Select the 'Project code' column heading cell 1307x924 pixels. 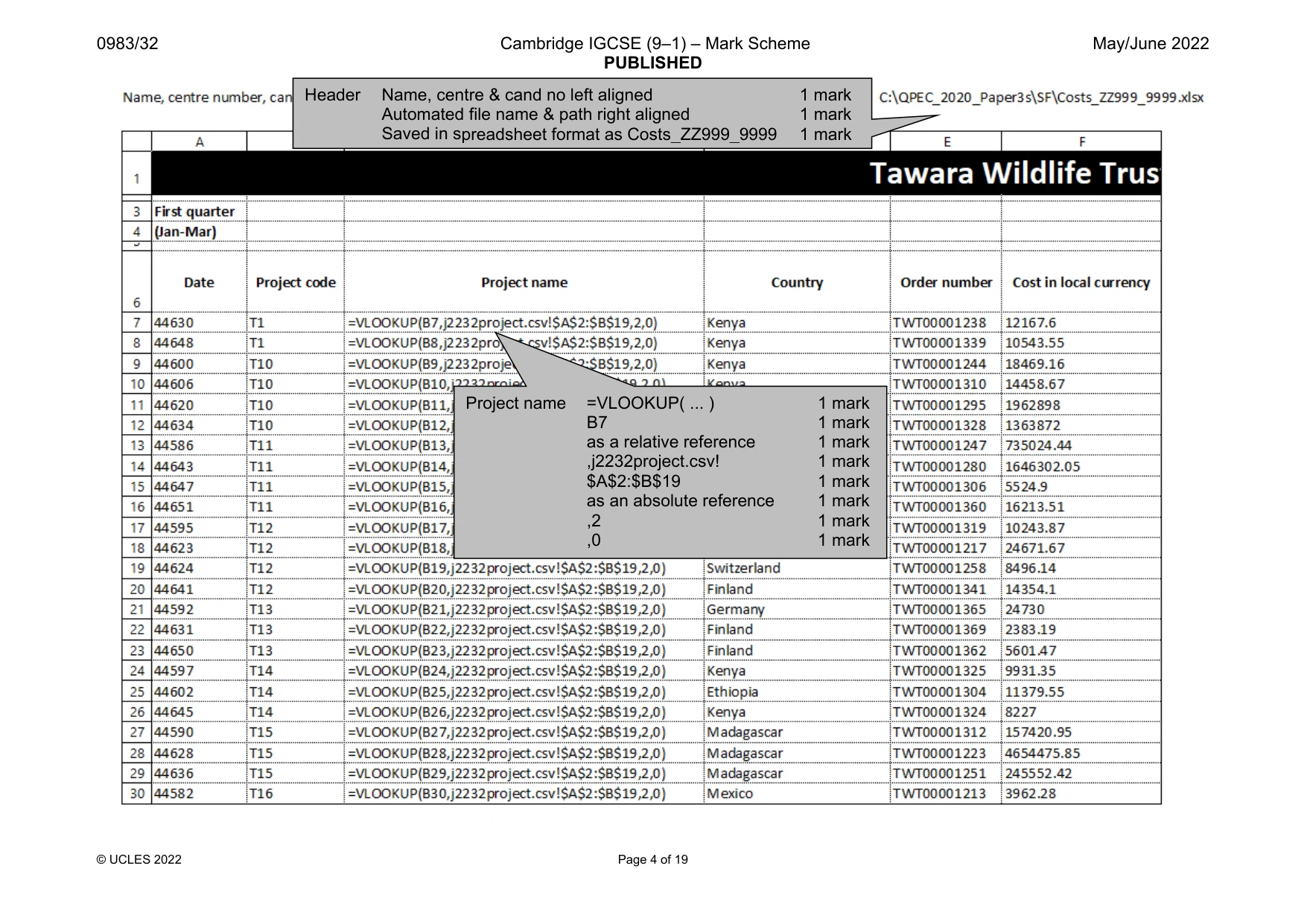tap(295, 282)
